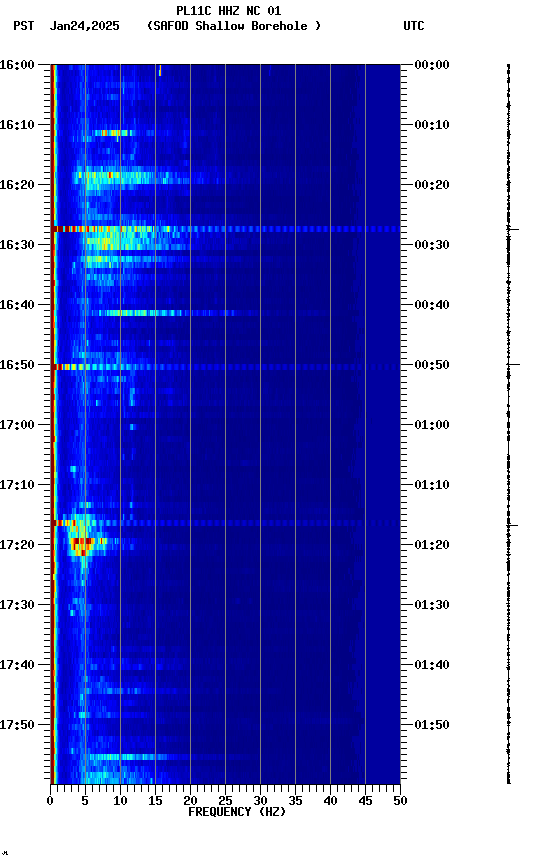This screenshot has height=864, width=552.
Task: Click the broadband event streak near 17:16
Action: (225, 523)
